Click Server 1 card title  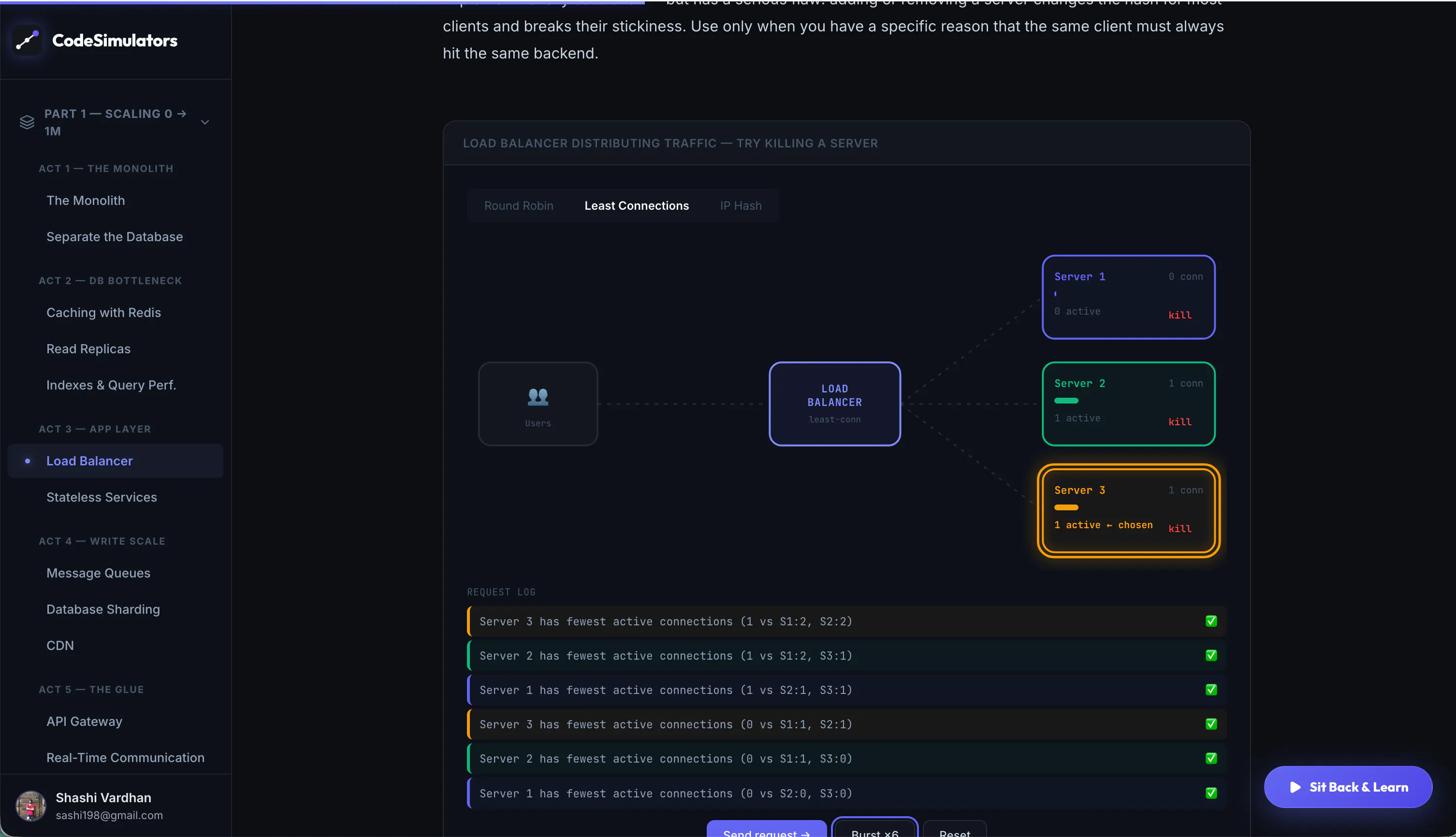click(x=1079, y=276)
